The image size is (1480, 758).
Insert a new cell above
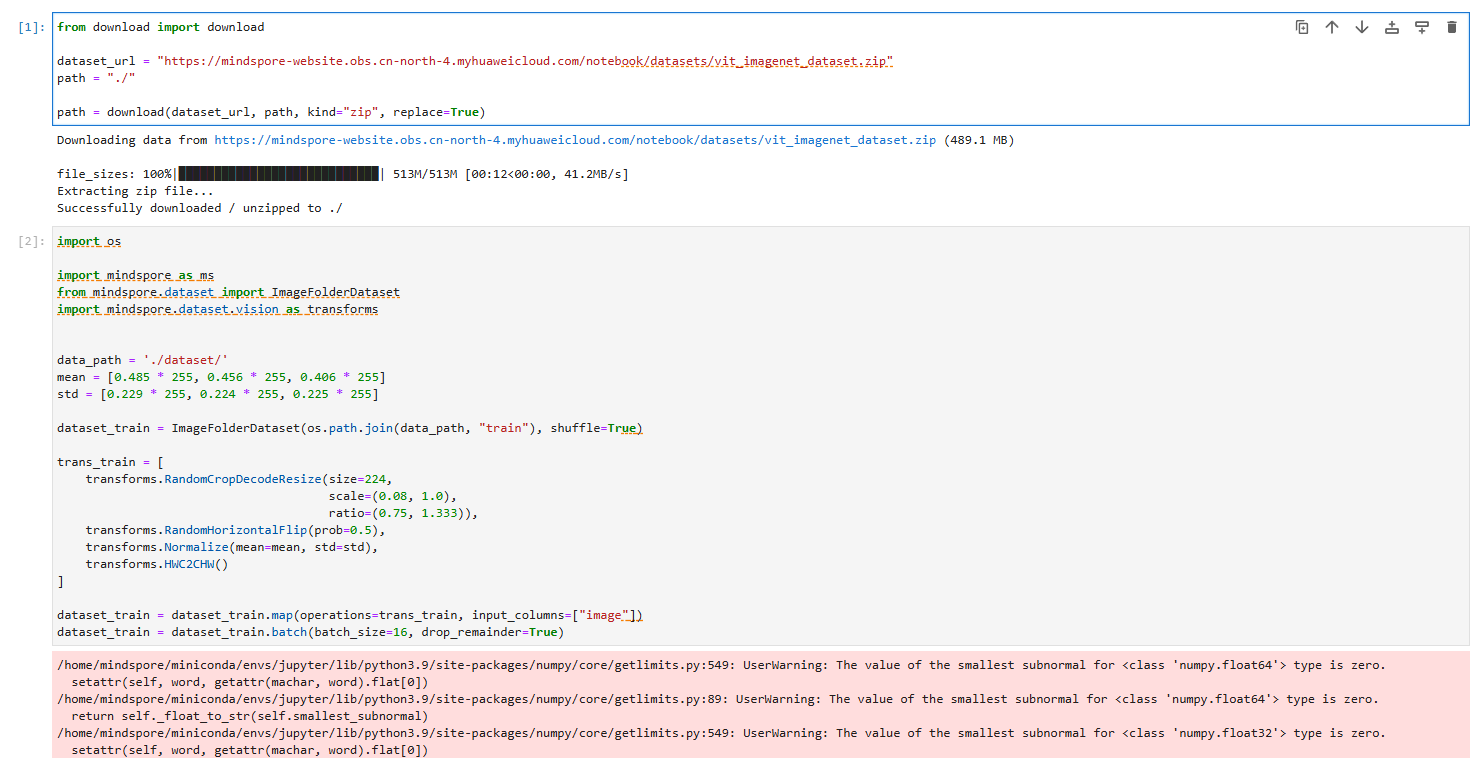(x=1392, y=27)
